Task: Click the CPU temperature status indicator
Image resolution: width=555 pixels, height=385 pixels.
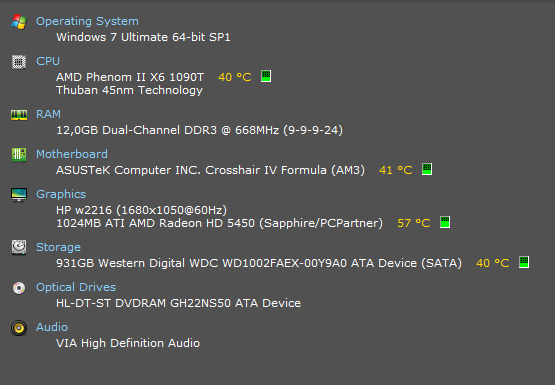Action: click(x=266, y=76)
